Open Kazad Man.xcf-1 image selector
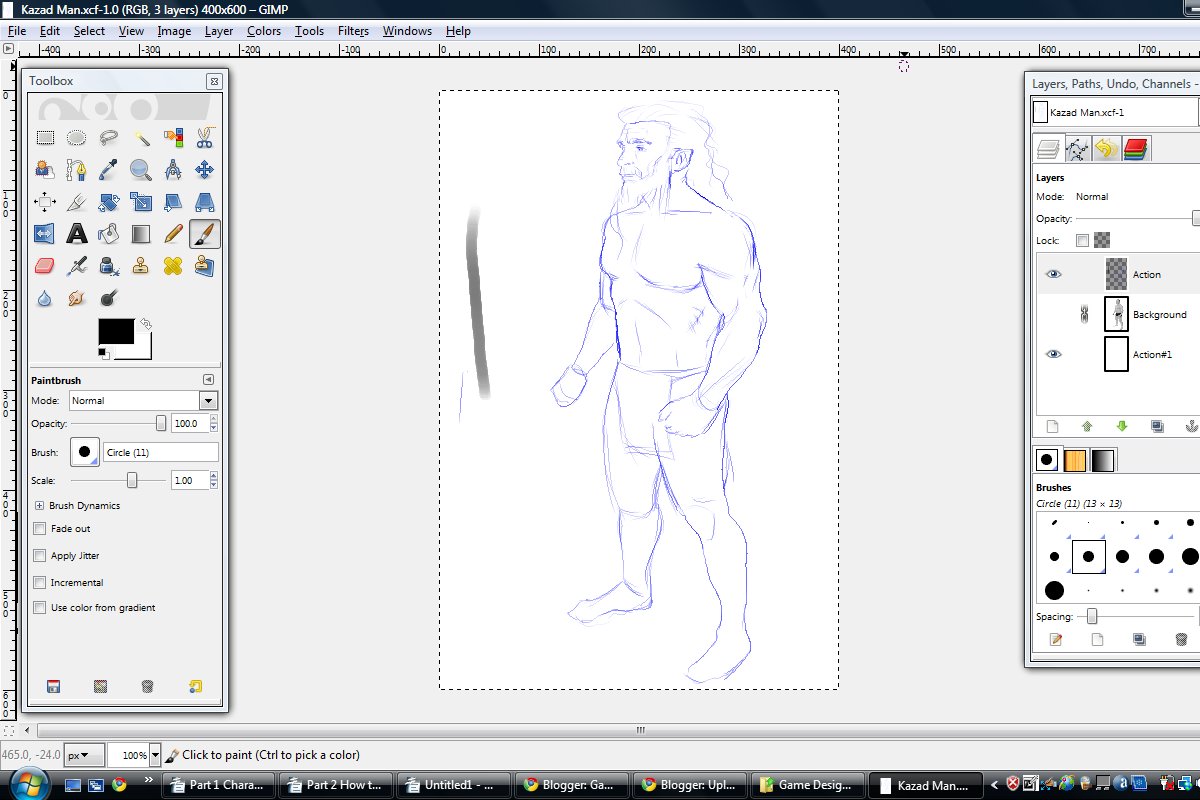The width and height of the screenshot is (1200, 800). (x=1114, y=112)
